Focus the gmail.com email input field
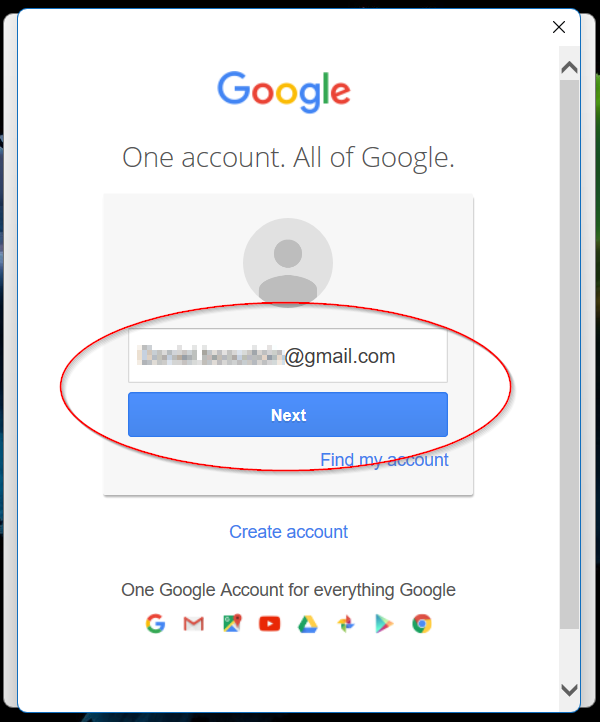600x722 pixels. tap(288, 355)
